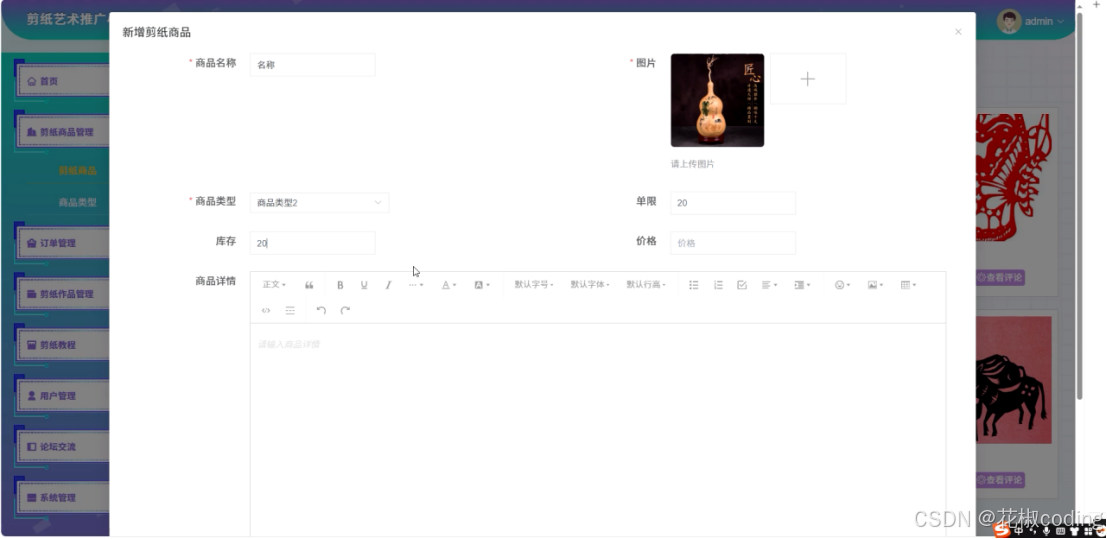
Task: Open the 默认字号 font size dropdown
Action: [x=534, y=285]
